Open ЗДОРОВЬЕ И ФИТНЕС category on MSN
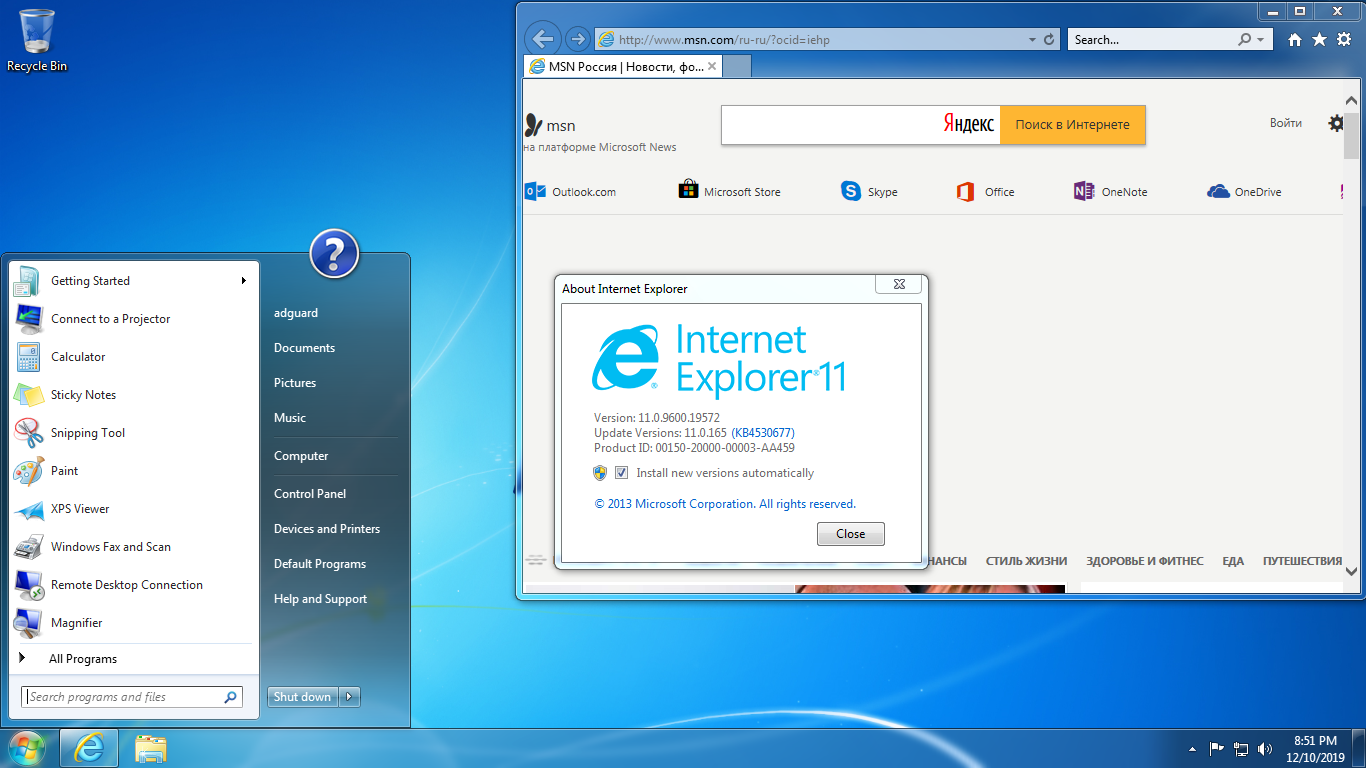The width and height of the screenshot is (1366, 768). point(1145,561)
